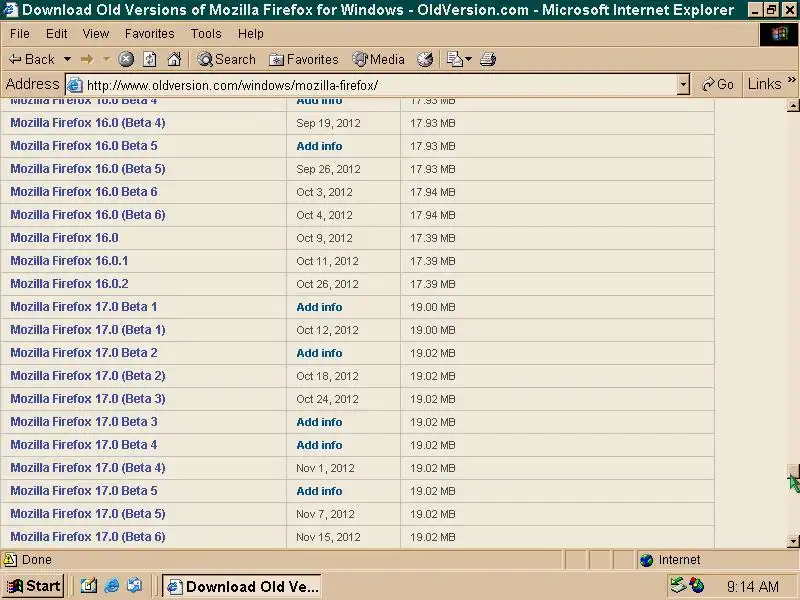
Task: Open Mozilla Firefox 17.0 (Beta 6) link
Action: click(88, 536)
